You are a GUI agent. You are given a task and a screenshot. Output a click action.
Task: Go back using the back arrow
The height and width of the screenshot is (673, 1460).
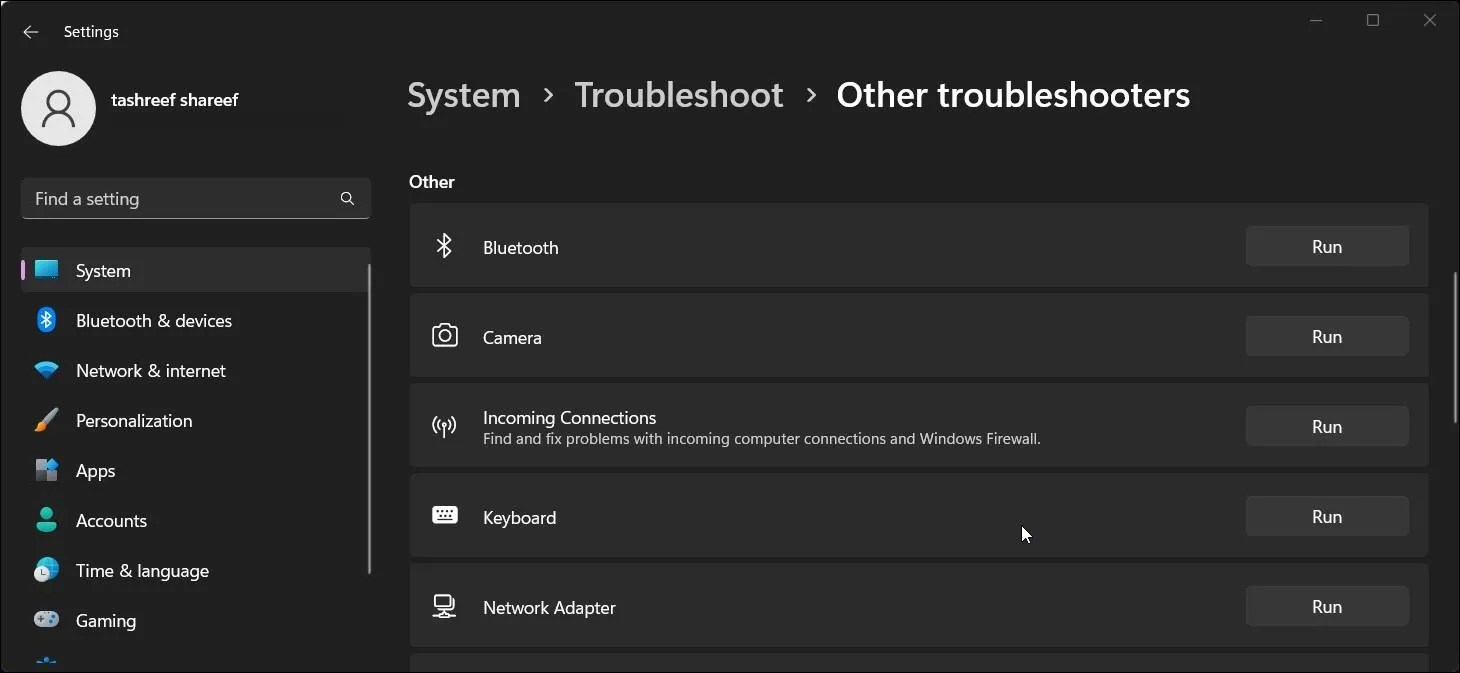click(x=30, y=31)
